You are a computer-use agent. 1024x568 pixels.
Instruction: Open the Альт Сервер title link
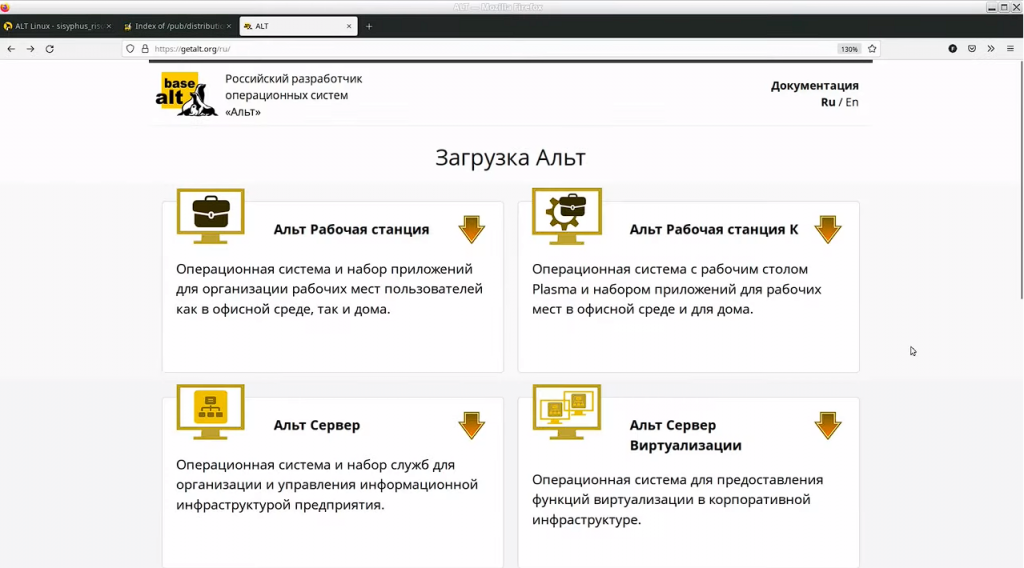click(x=317, y=425)
